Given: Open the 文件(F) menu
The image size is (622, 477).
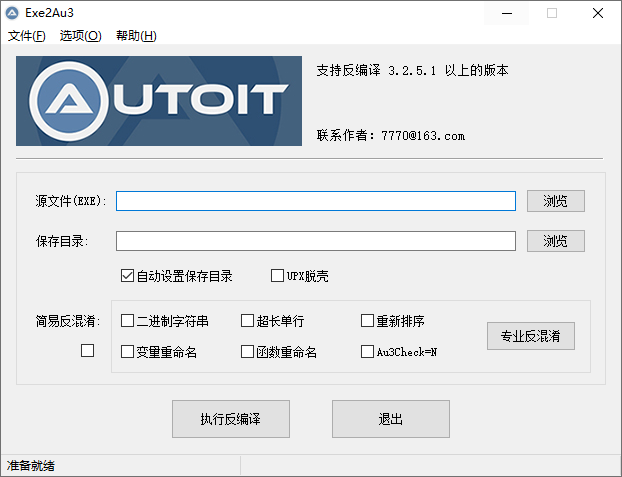Looking at the screenshot, I should point(27,36).
